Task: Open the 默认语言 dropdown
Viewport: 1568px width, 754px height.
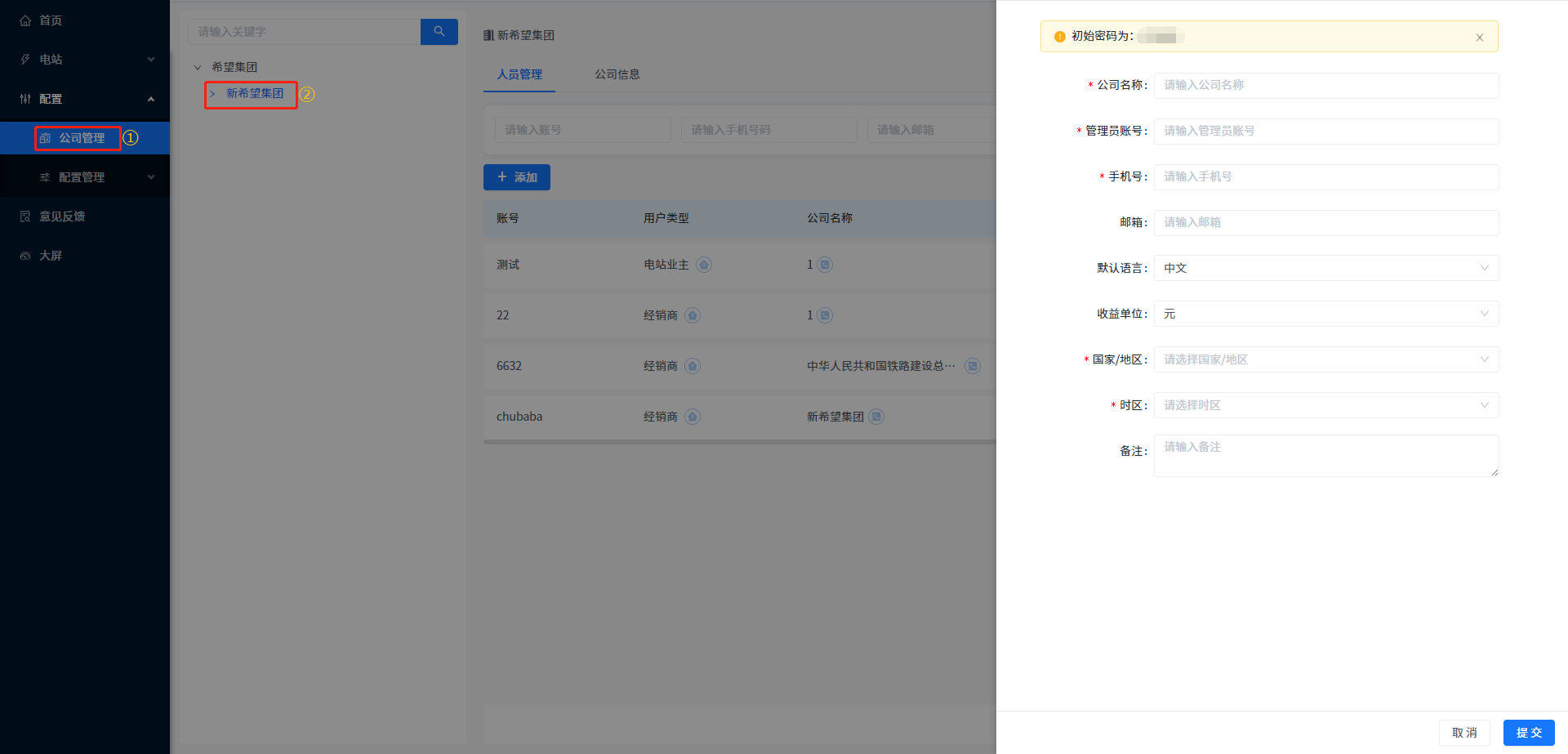Action: [1325, 268]
